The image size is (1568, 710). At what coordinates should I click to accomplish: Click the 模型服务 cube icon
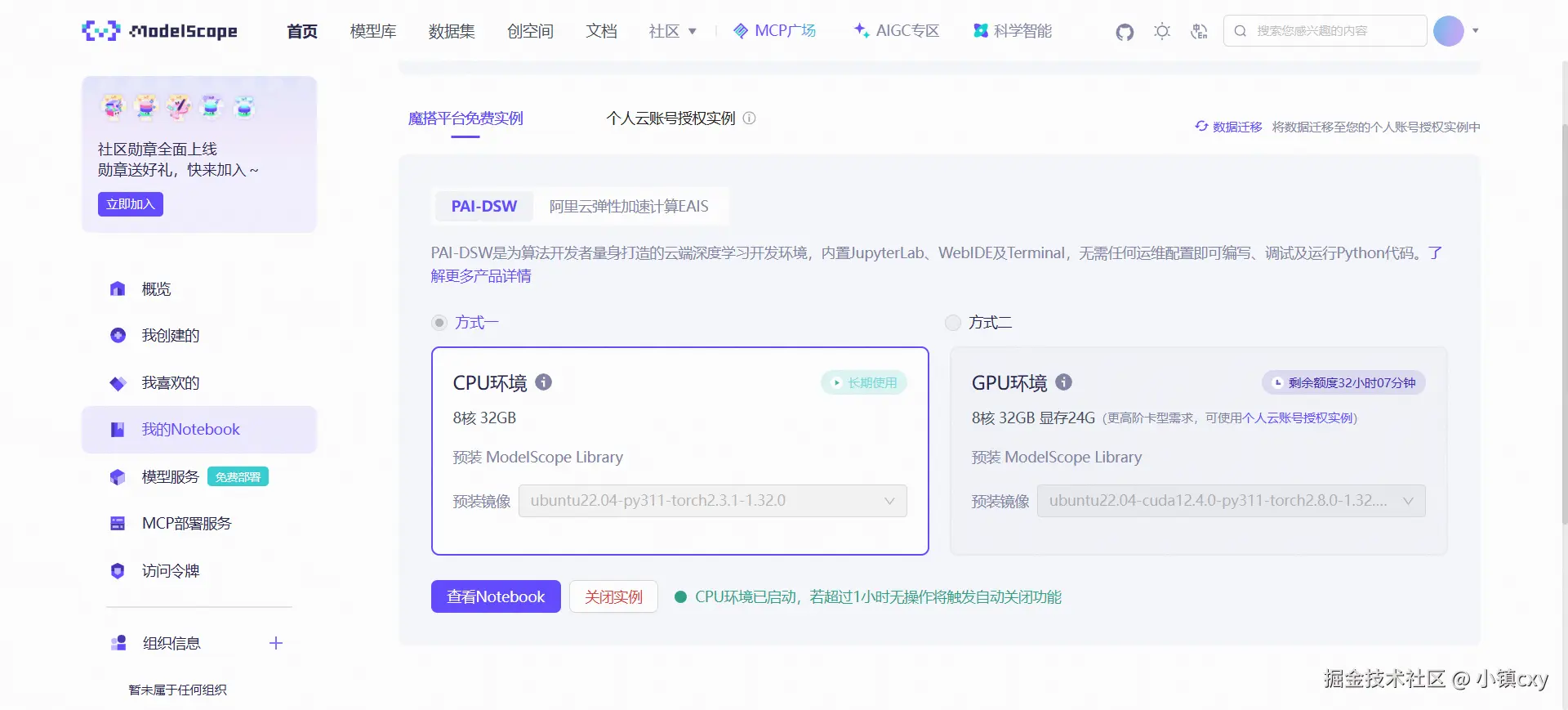point(118,476)
